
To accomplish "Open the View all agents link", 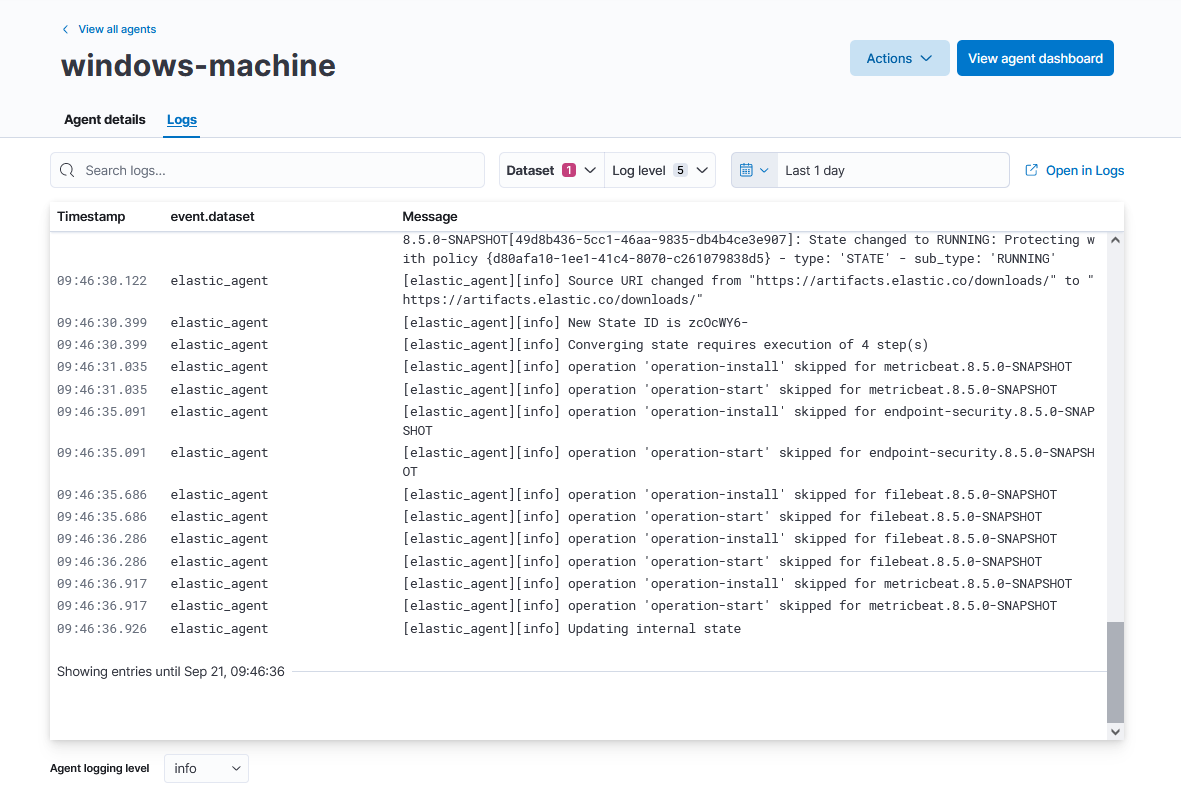I will [x=115, y=29].
